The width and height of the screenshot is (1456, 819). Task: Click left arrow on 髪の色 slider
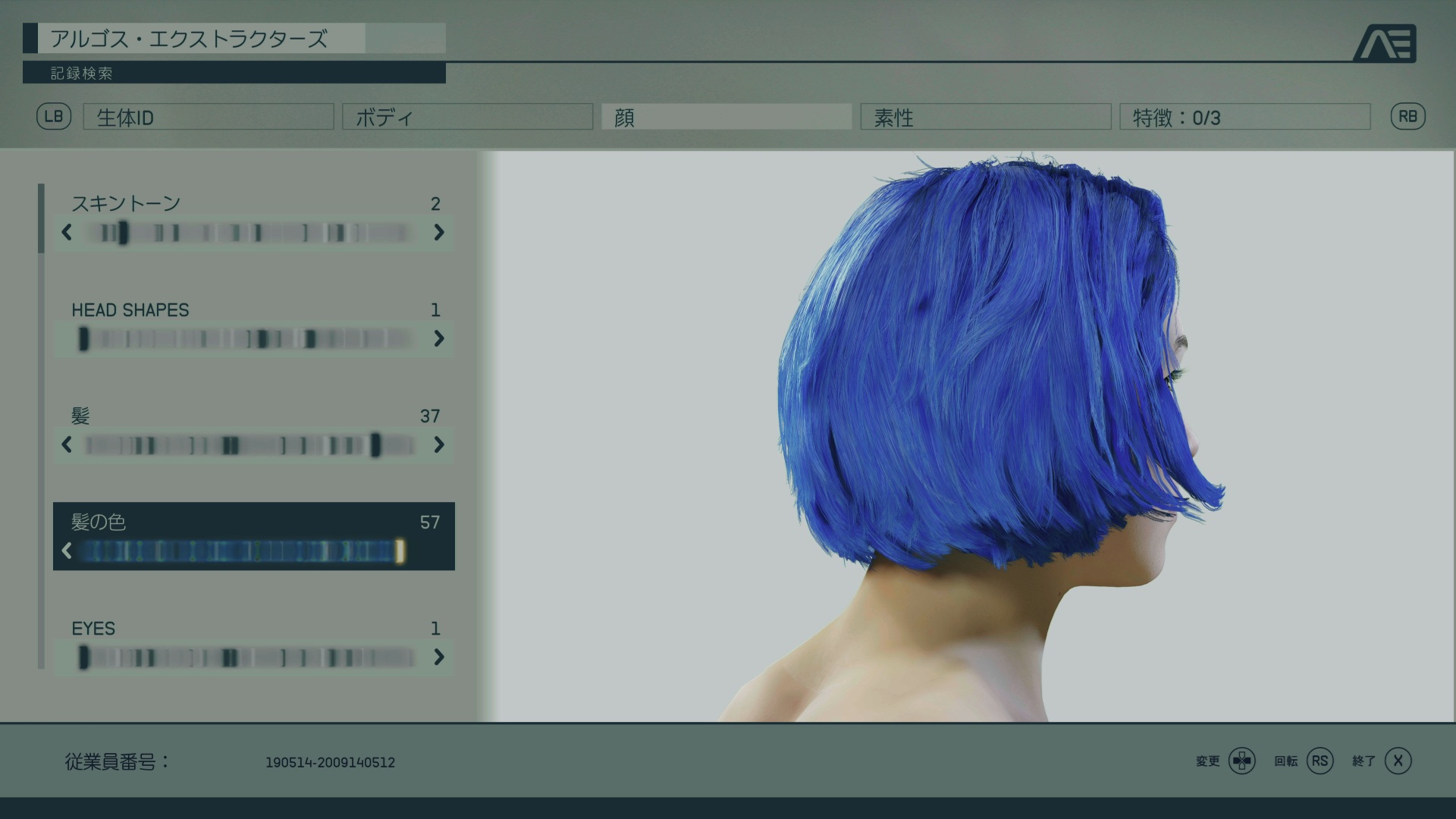click(67, 551)
